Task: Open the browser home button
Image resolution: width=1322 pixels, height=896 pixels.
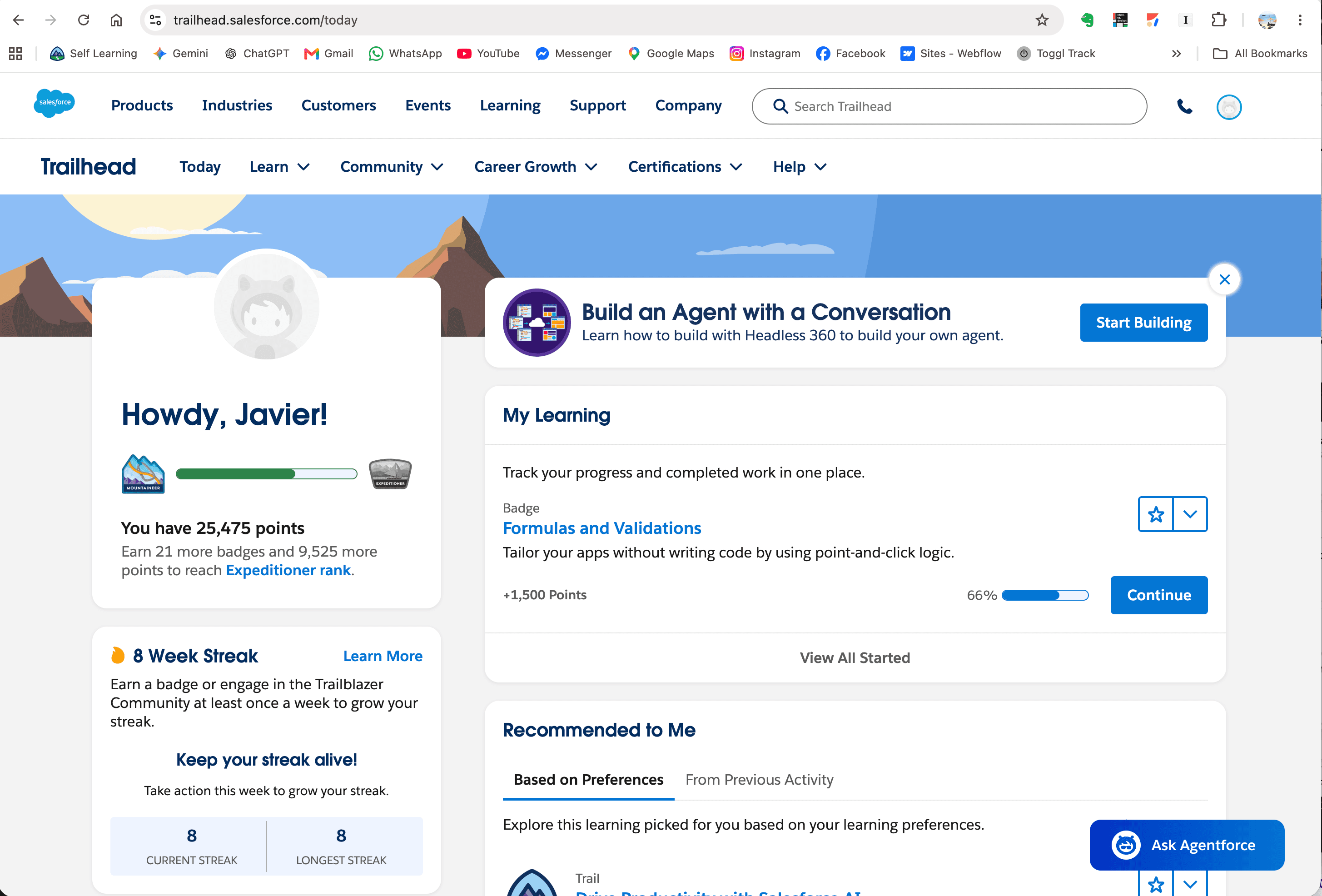Action: (116, 20)
